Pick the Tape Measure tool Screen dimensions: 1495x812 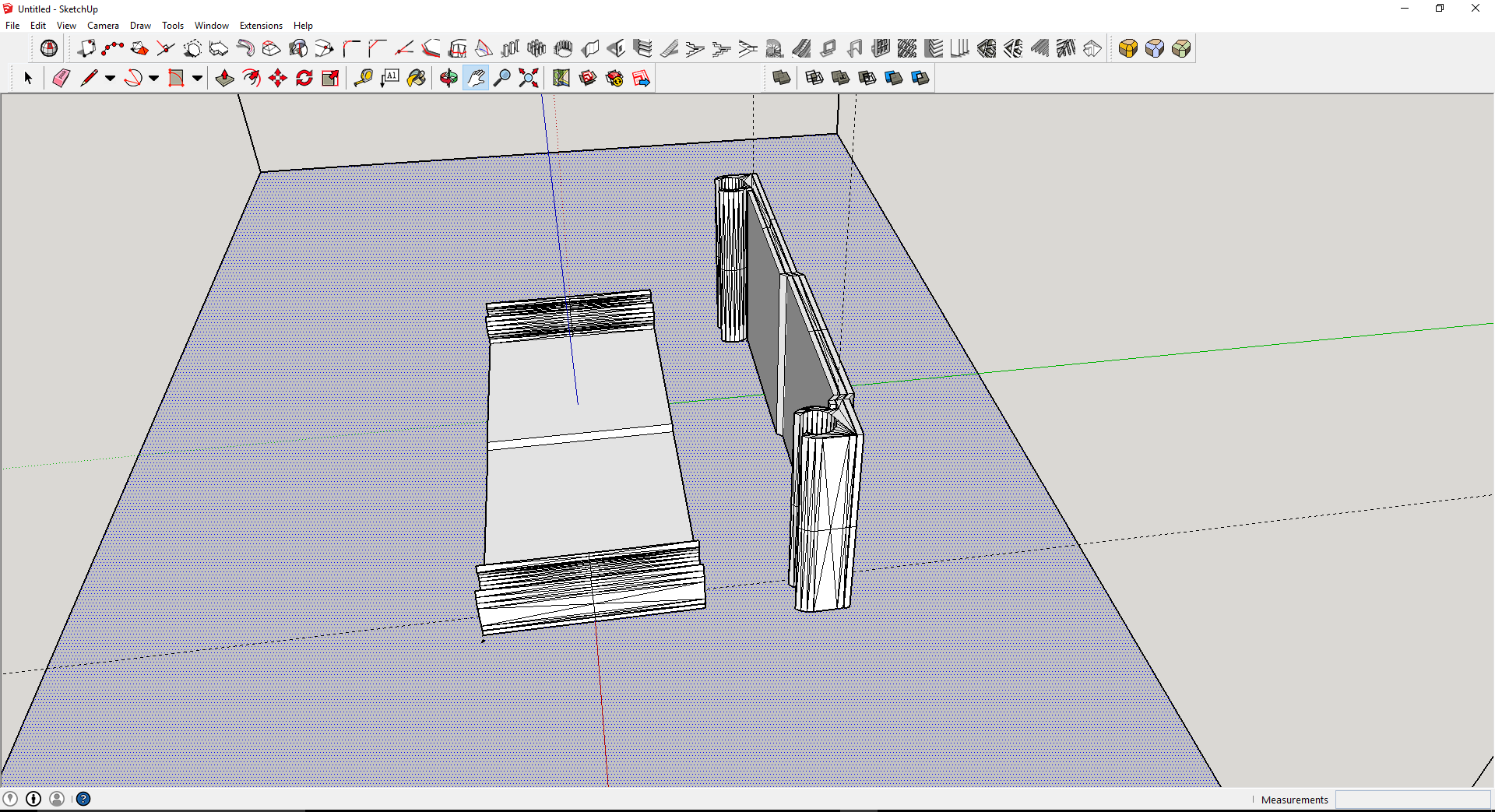(363, 78)
